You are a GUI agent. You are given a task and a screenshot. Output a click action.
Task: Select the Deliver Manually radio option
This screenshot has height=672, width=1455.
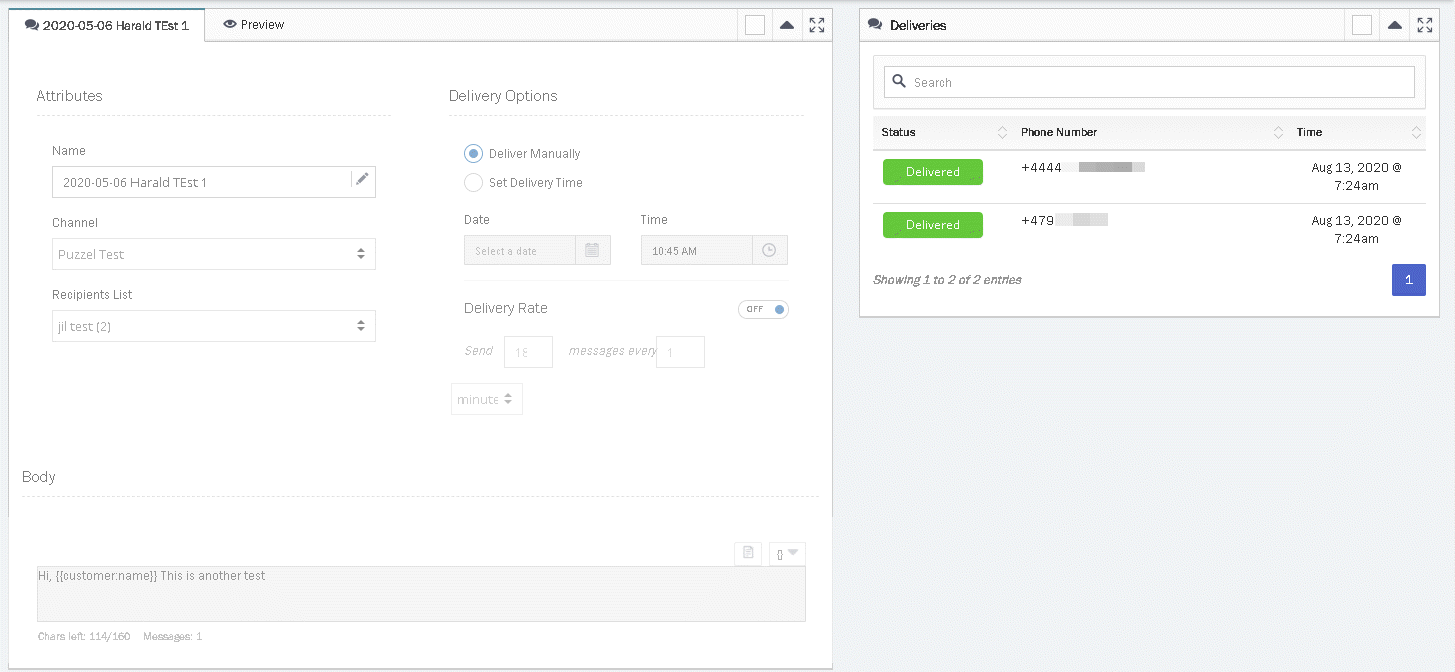click(474, 154)
